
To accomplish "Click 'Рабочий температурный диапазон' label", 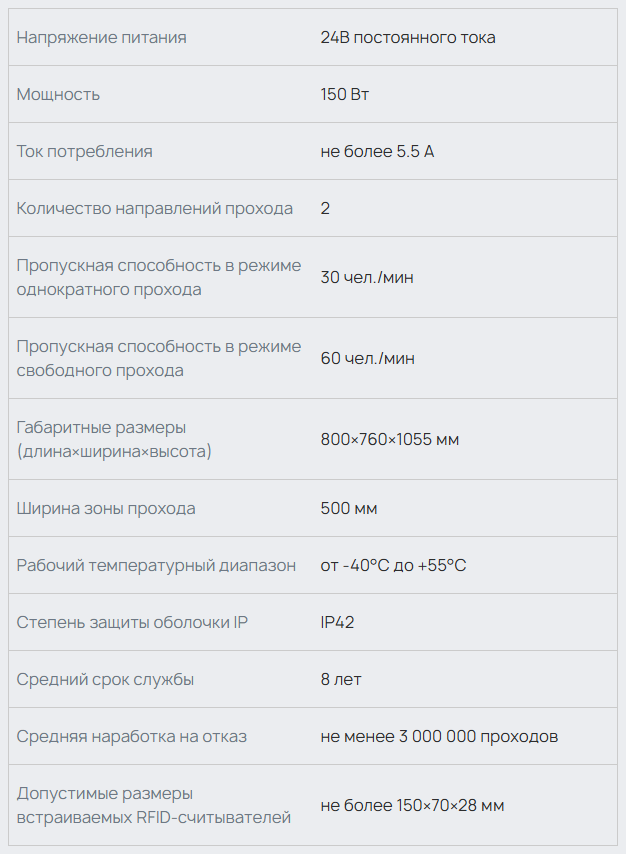I will pyautogui.click(x=156, y=565).
